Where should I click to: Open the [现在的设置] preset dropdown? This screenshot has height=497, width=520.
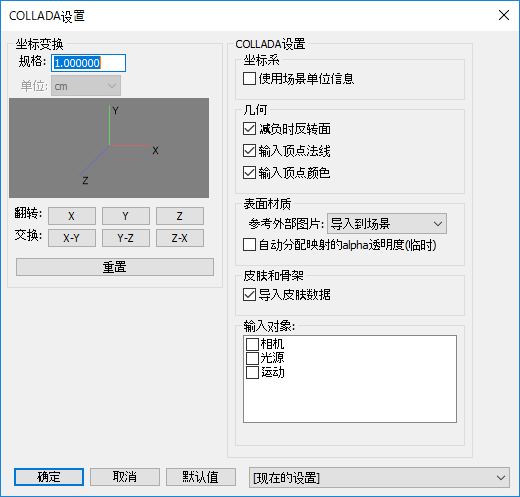(379, 478)
